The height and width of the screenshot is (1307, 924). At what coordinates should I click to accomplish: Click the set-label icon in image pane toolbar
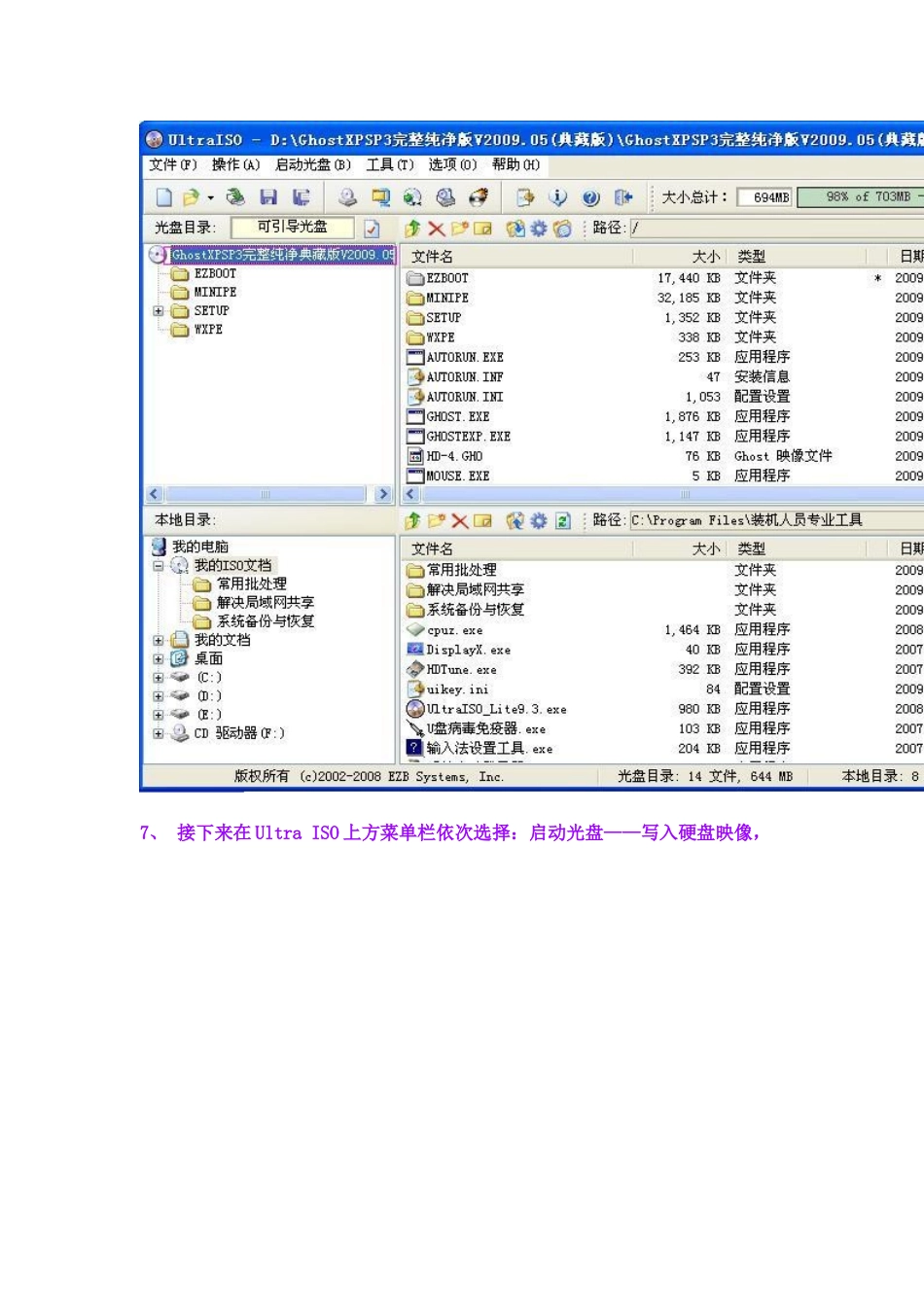(562, 229)
